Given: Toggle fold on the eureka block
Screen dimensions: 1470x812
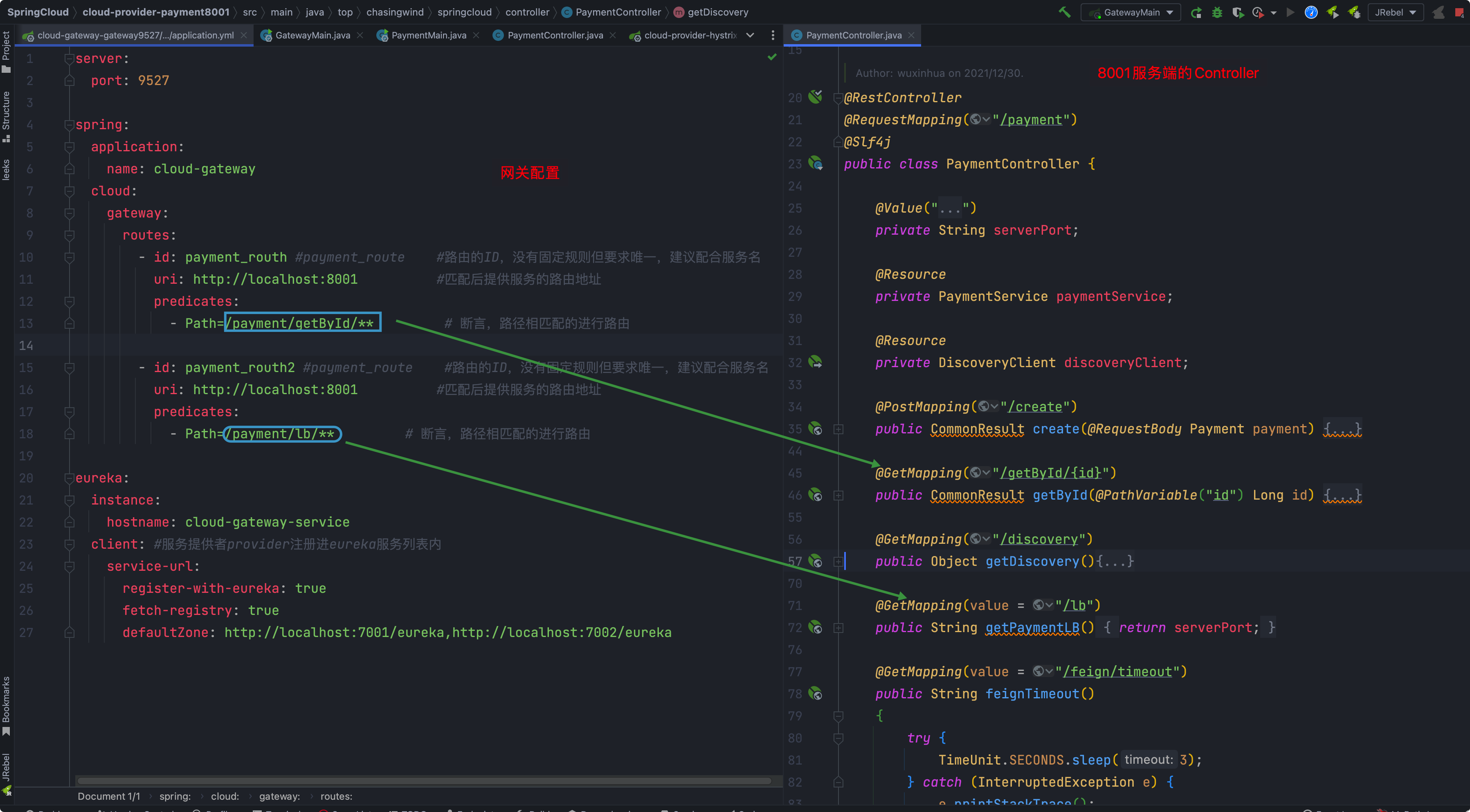Looking at the screenshot, I should (x=69, y=478).
